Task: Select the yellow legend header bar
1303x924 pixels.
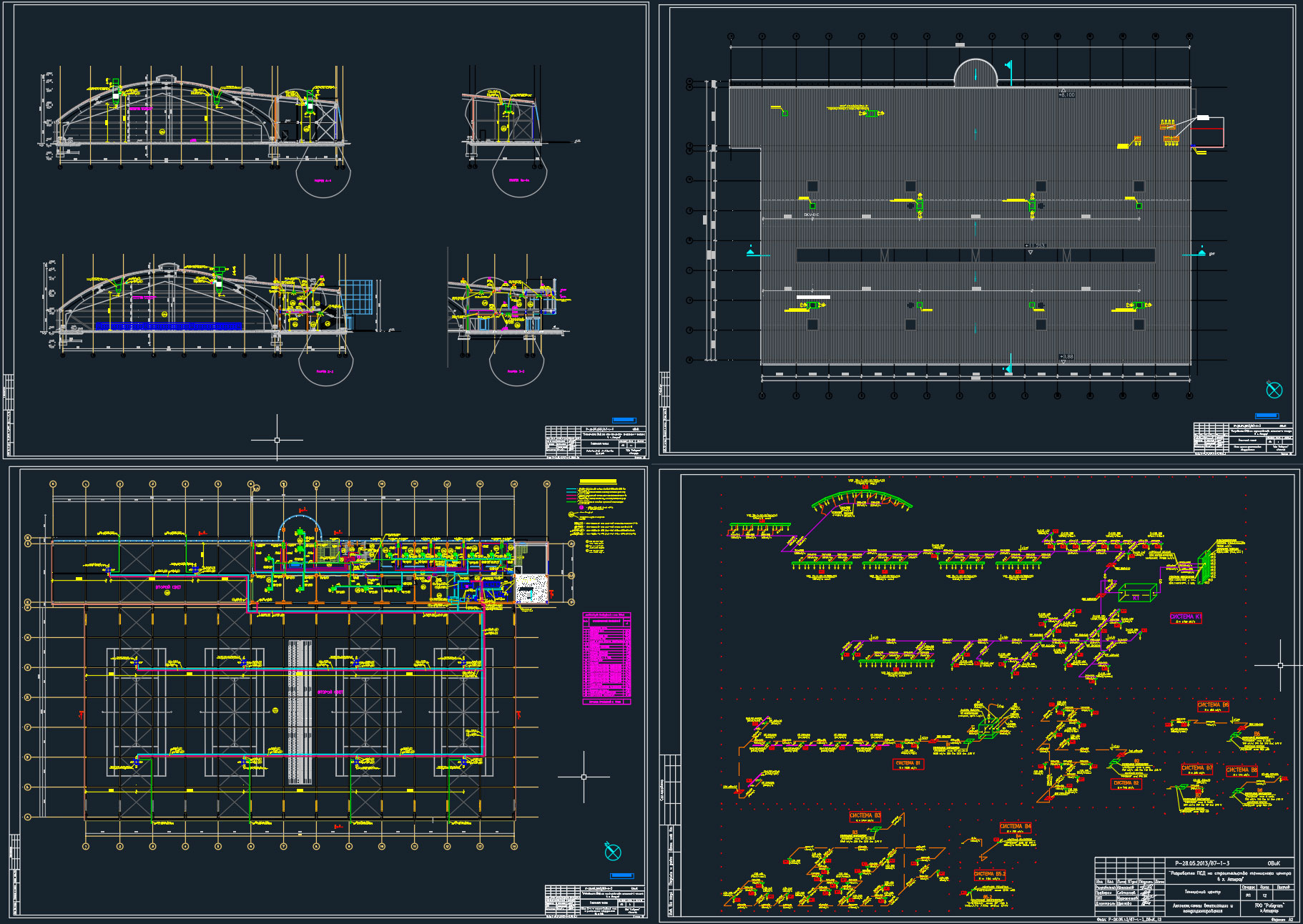Action: (598, 482)
